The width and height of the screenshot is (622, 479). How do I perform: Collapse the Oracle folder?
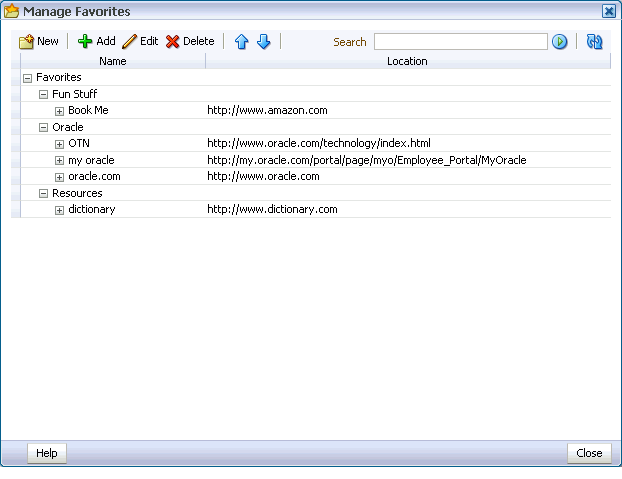click(x=43, y=128)
